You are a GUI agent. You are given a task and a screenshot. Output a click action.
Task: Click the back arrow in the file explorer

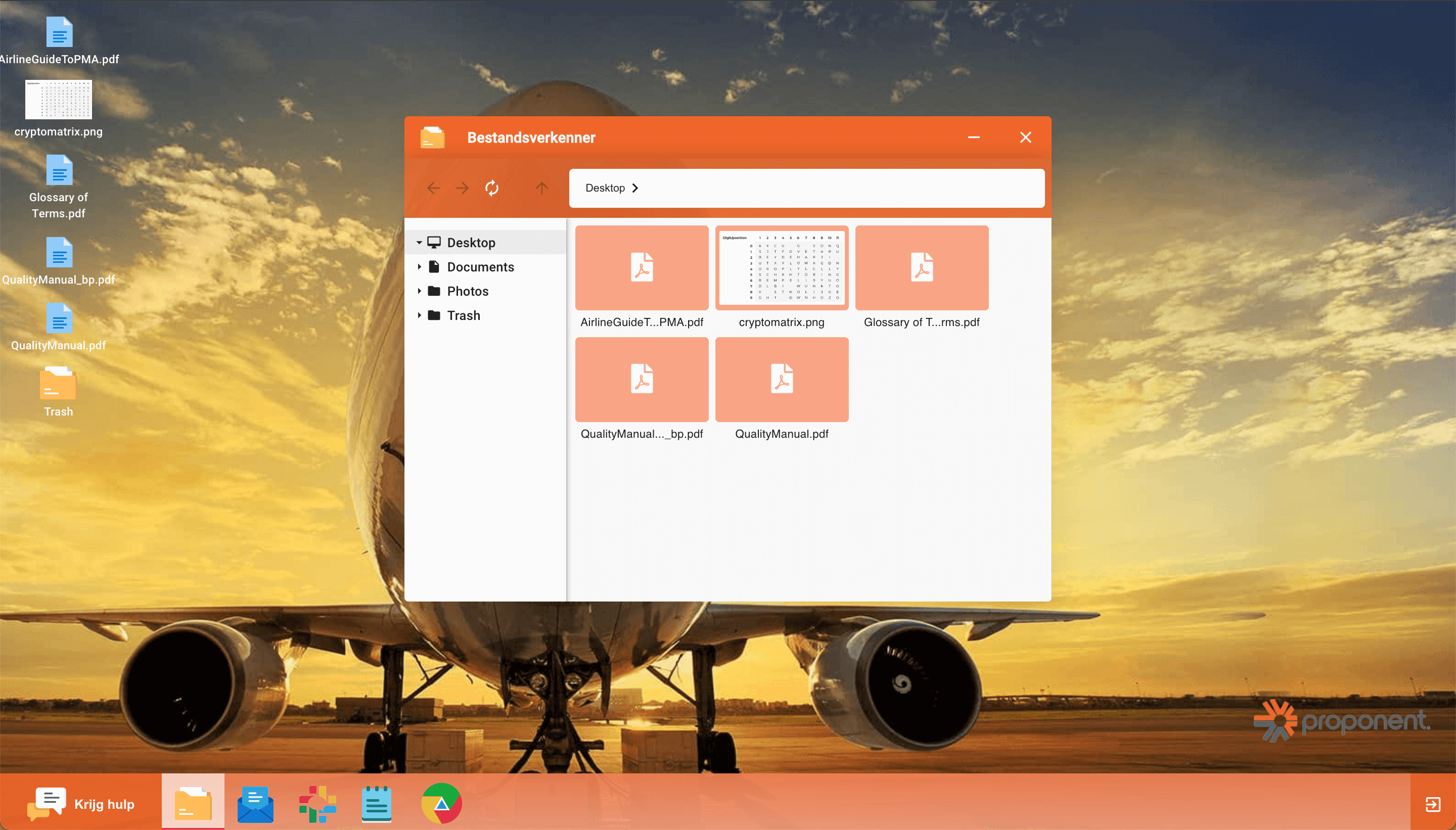(433, 188)
